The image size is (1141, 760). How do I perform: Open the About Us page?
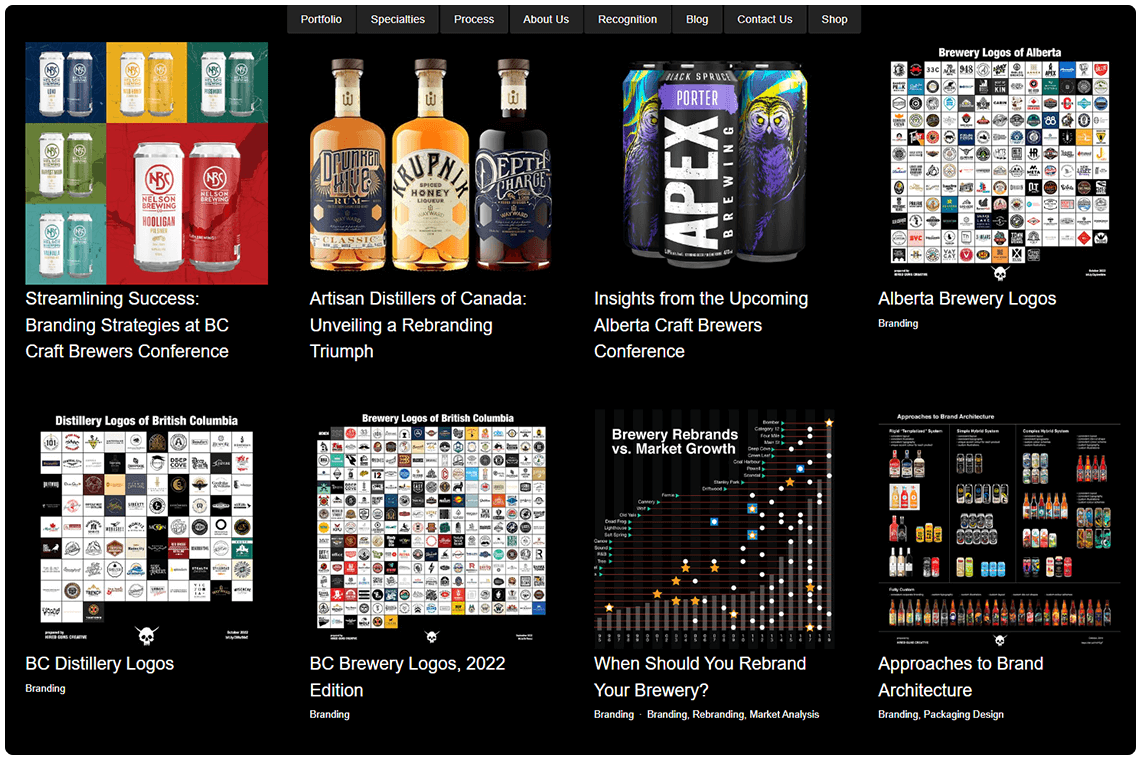546,20
